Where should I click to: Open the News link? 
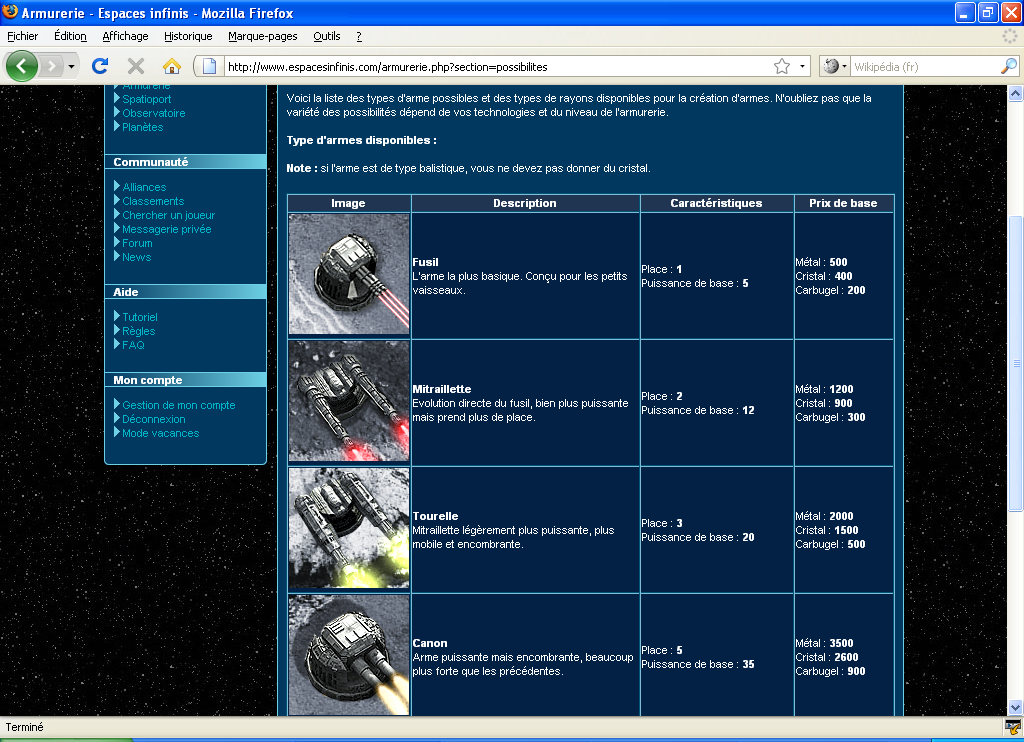(x=136, y=257)
